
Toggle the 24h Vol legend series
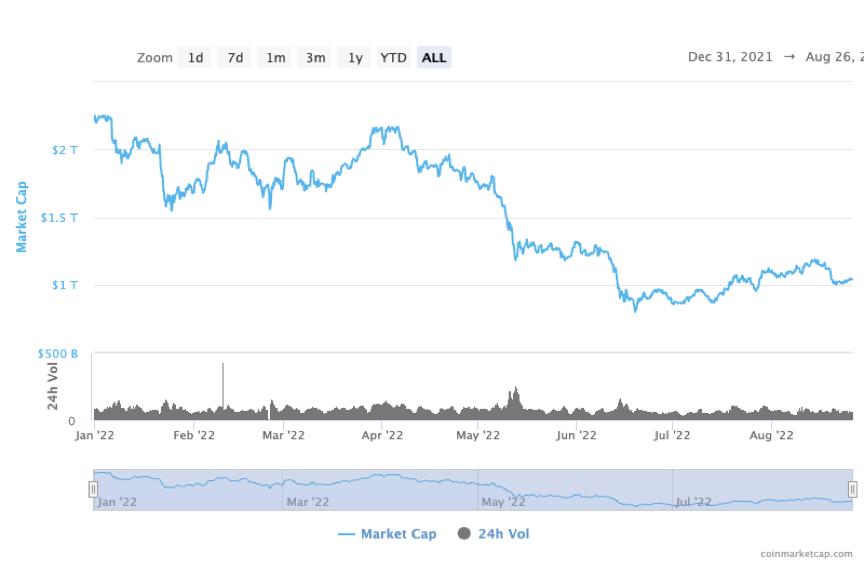[x=493, y=534]
